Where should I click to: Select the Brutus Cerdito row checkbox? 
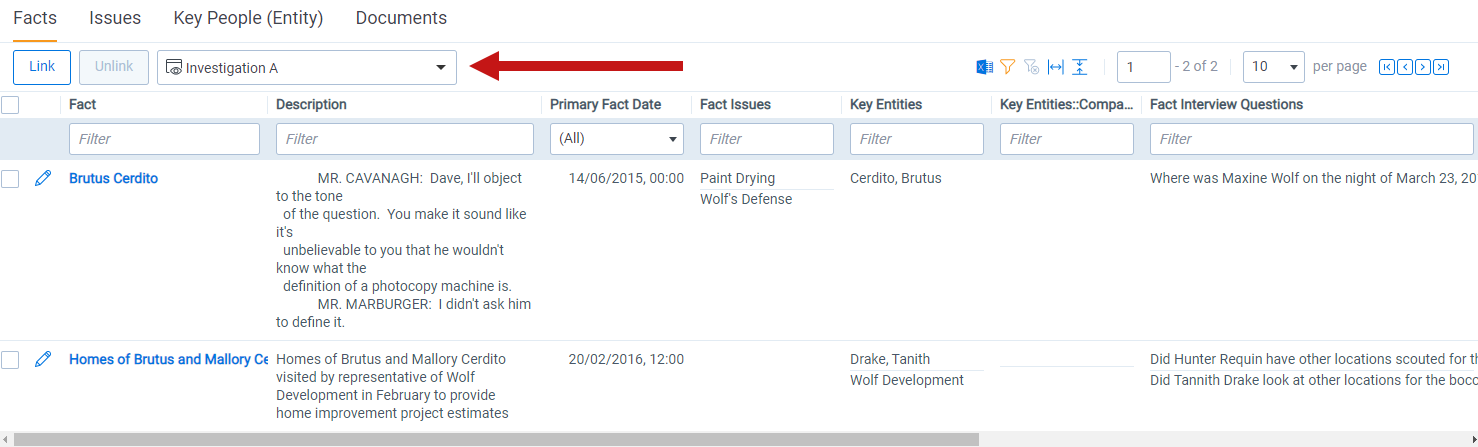(x=10, y=179)
